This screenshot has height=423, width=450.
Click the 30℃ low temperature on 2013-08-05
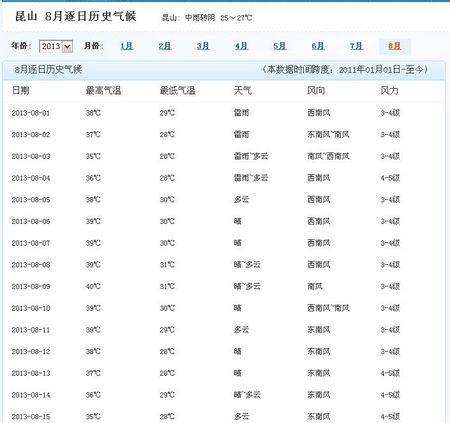[167, 200]
